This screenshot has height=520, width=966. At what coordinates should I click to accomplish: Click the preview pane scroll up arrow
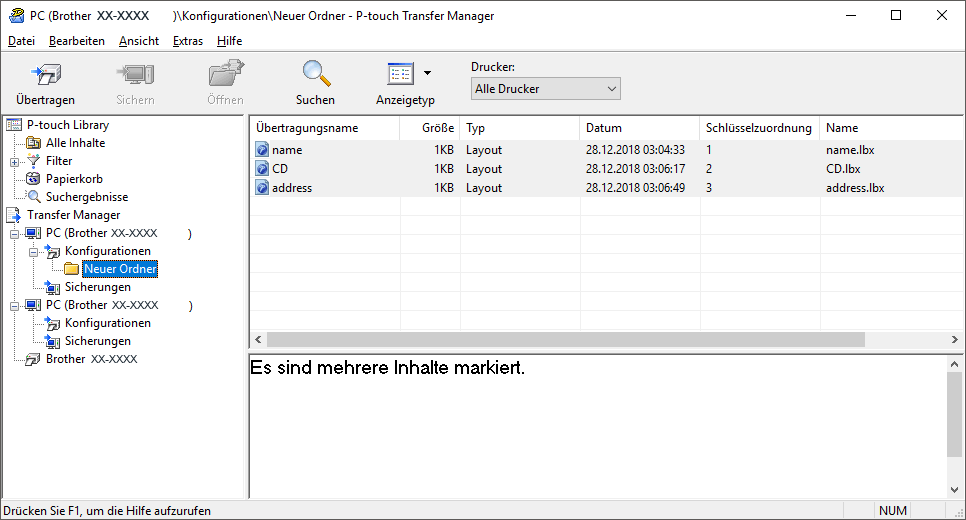[x=954, y=364]
